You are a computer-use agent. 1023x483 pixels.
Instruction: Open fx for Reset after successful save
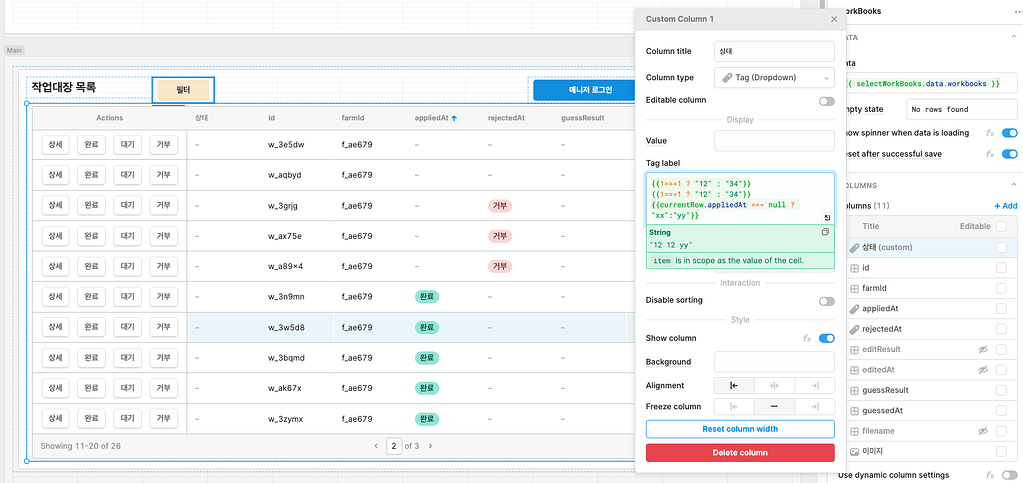tap(990, 154)
